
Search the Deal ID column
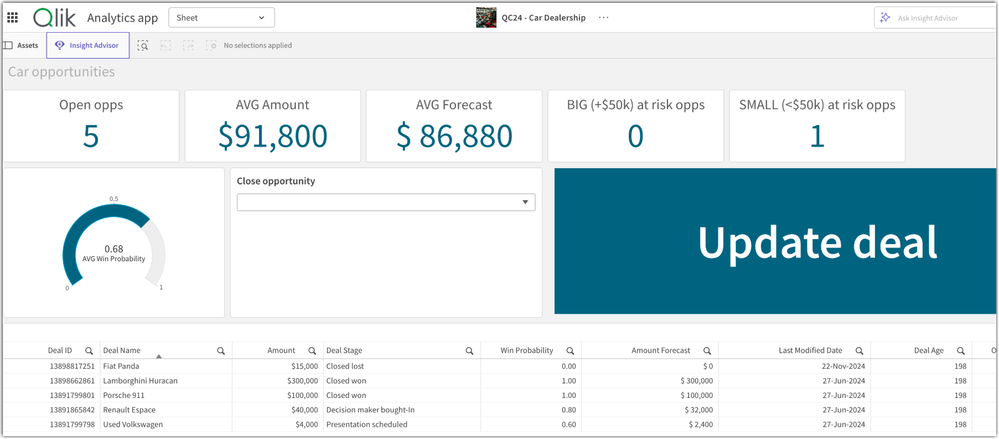pos(89,351)
